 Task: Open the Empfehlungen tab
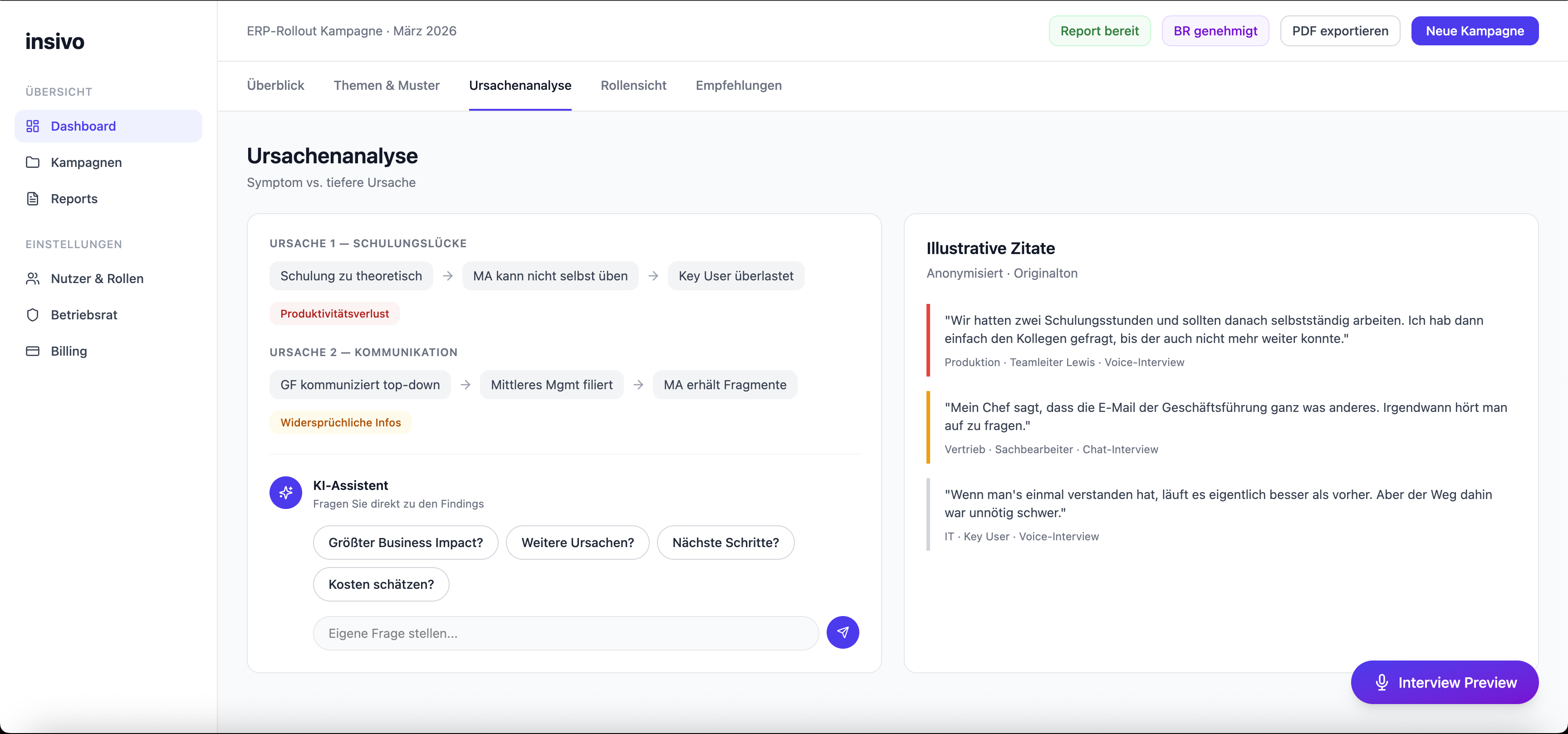click(738, 86)
